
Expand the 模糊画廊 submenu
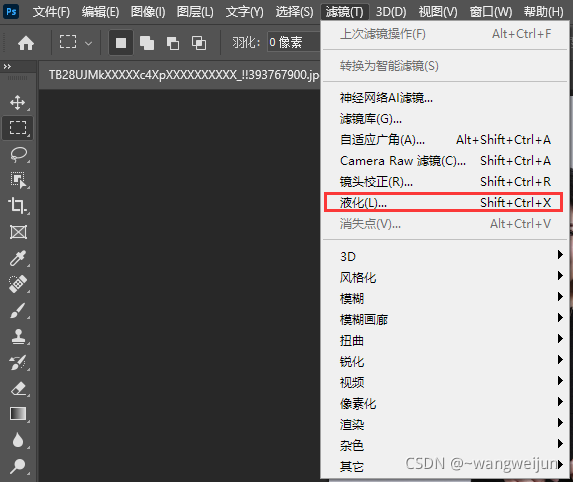pyautogui.click(x=444, y=319)
